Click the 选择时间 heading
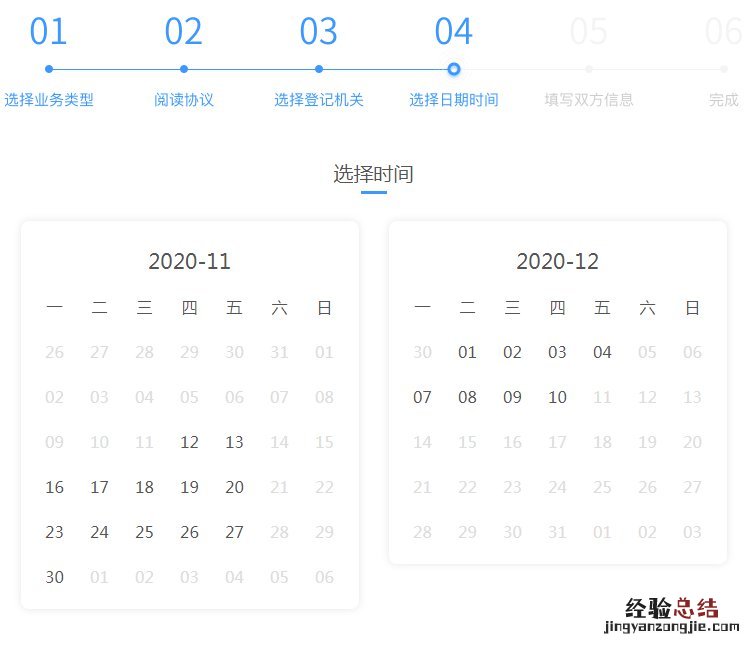The height and width of the screenshot is (645, 754). click(x=374, y=174)
